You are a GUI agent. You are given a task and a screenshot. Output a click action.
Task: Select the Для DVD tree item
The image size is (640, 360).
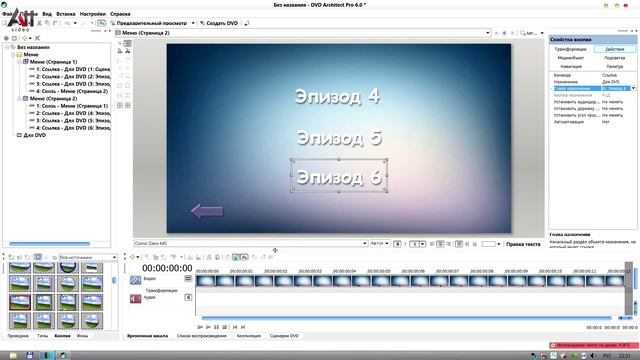31,135
